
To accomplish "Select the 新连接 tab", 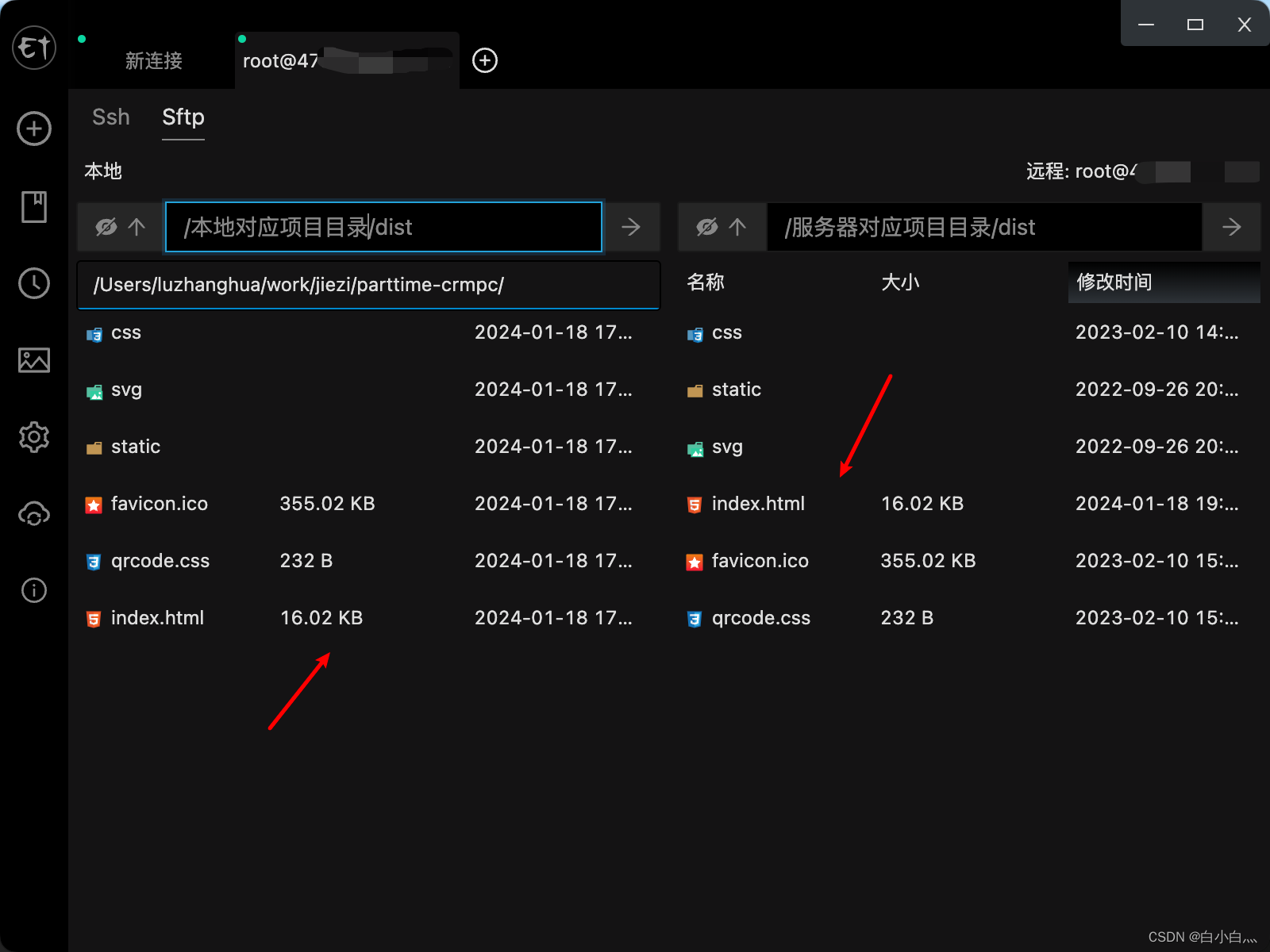I will [x=154, y=61].
